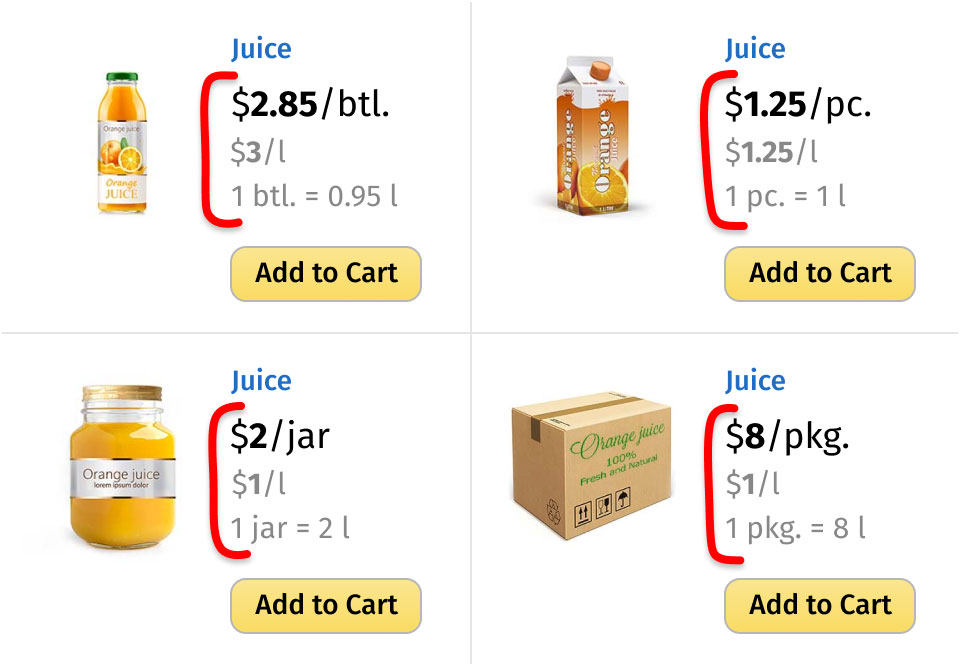
Task: Click the 1 btl. = 0.95 l conversion text
Action: [x=314, y=196]
